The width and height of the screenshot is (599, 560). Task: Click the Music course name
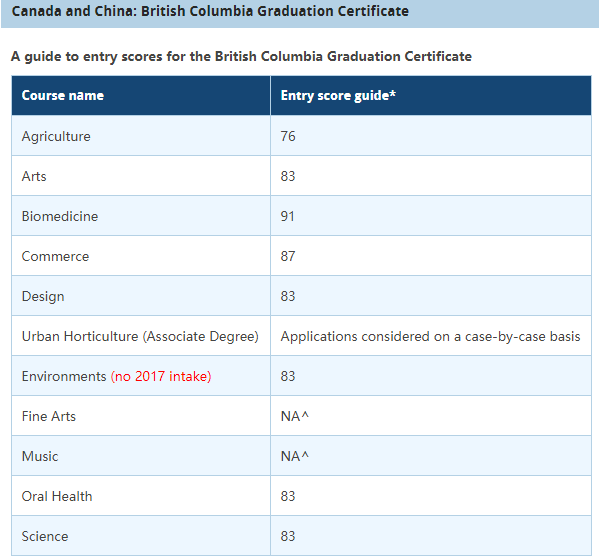[x=40, y=456]
